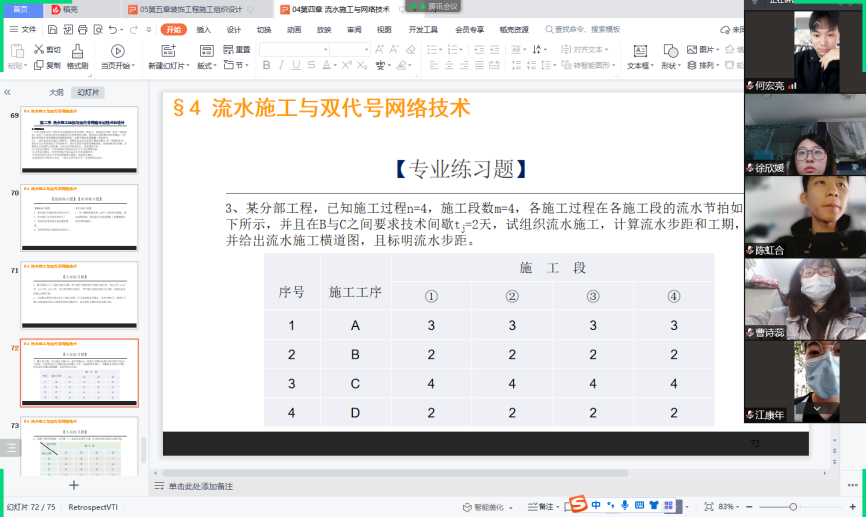The height and width of the screenshot is (517, 866).
Task: Click the 当页开始 slideshow play icon
Action: point(117,50)
